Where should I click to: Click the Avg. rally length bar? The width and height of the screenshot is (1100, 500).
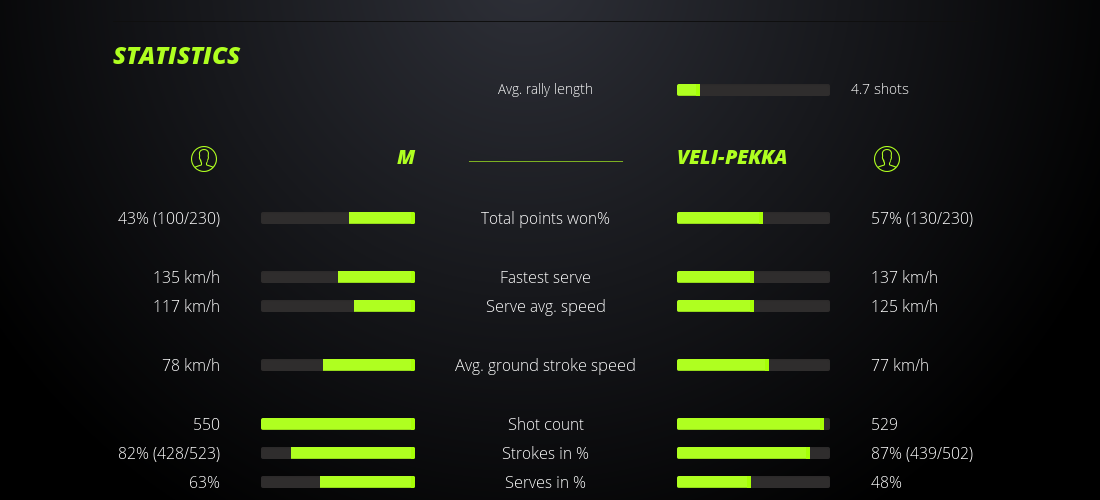click(753, 90)
